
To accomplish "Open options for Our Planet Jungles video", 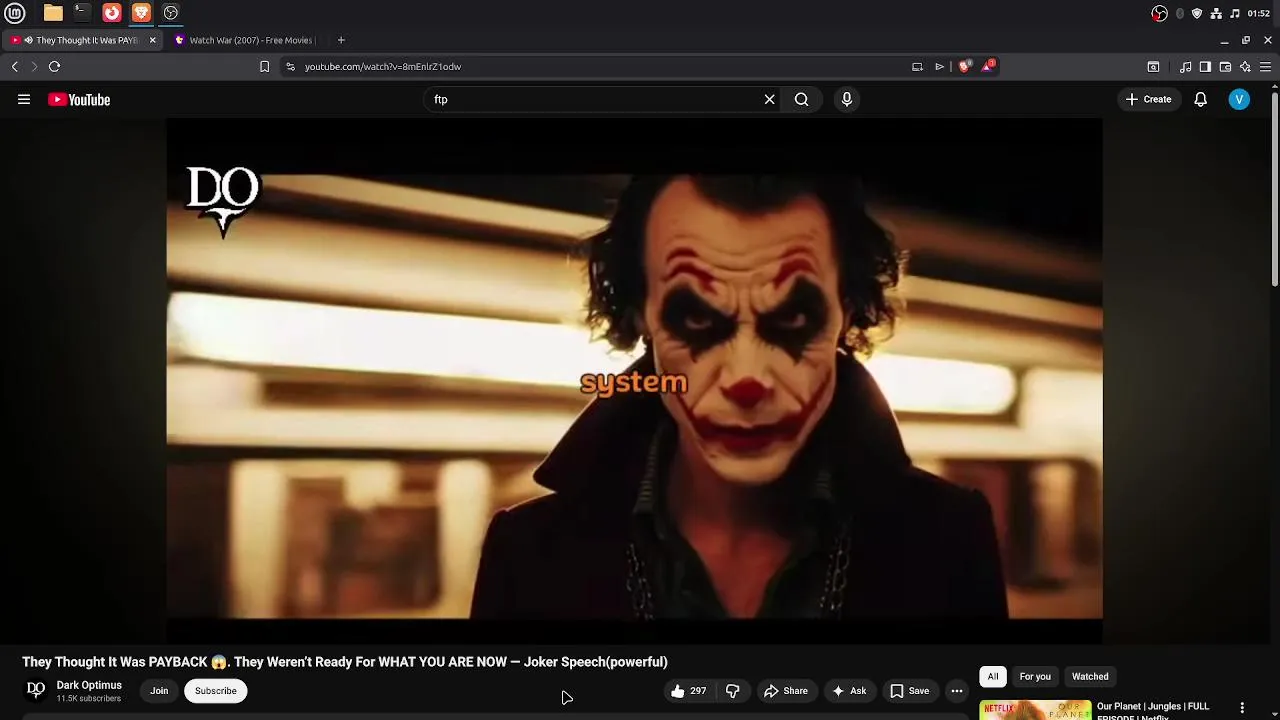I will point(1242,708).
